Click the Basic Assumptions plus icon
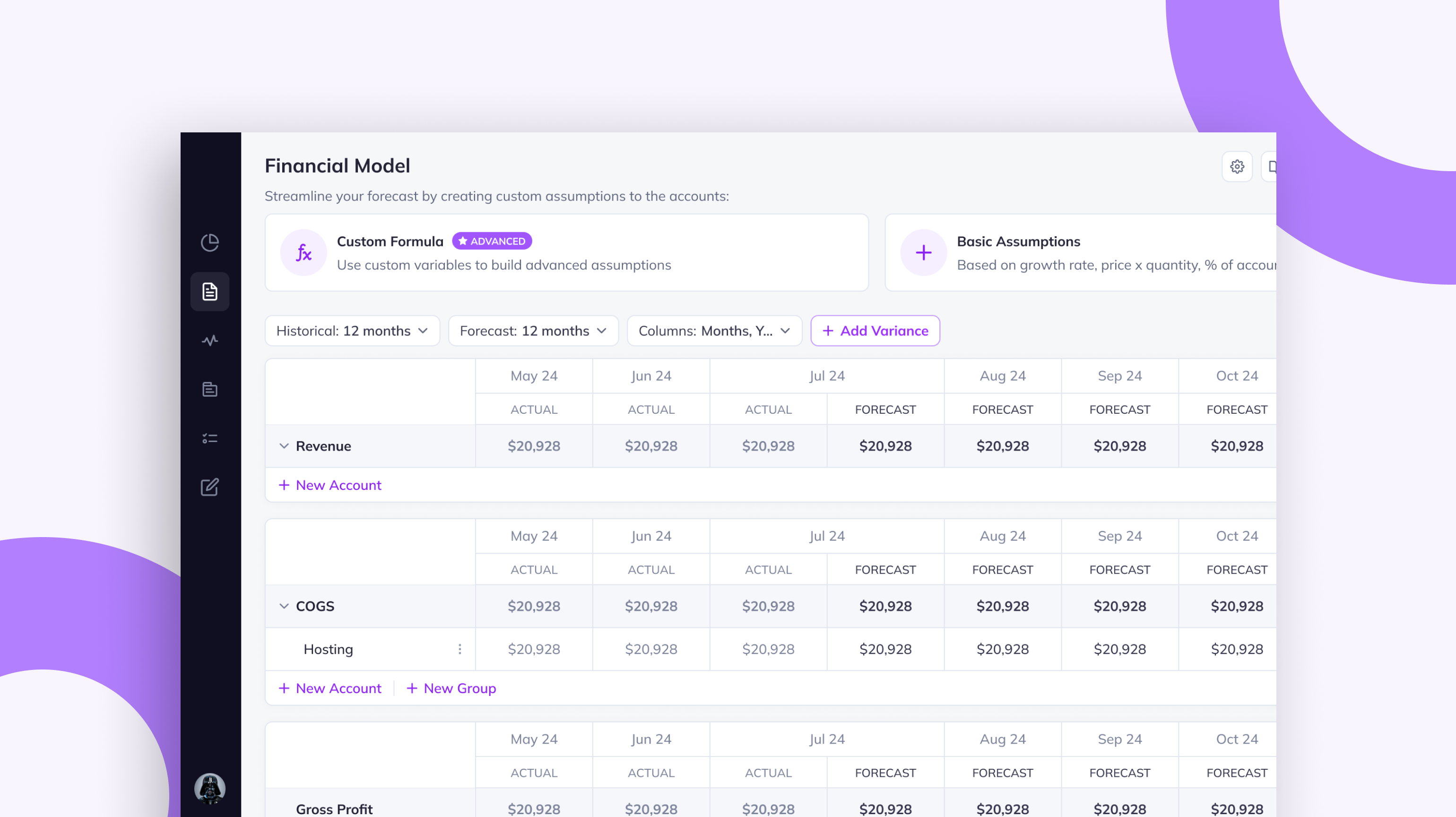The height and width of the screenshot is (817, 1456). [923, 253]
